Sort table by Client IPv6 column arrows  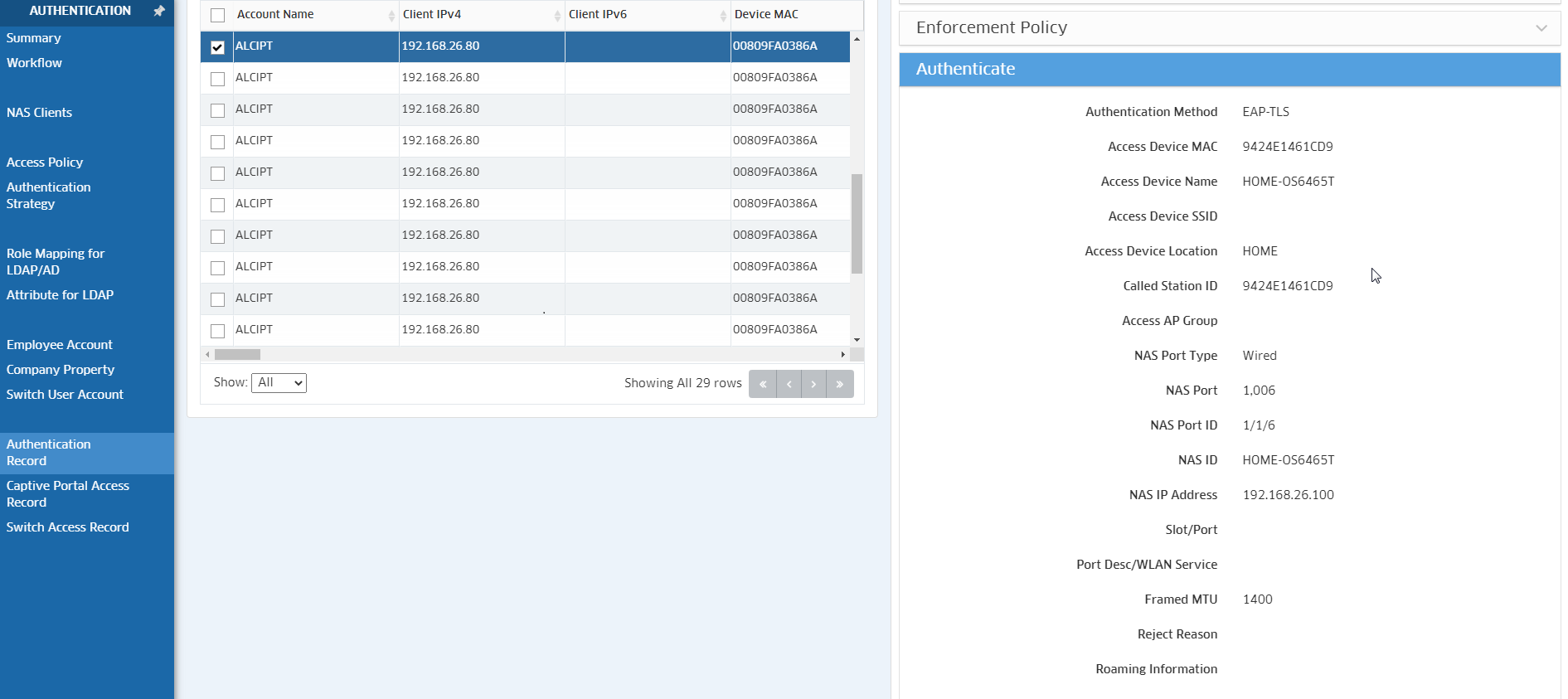click(723, 15)
